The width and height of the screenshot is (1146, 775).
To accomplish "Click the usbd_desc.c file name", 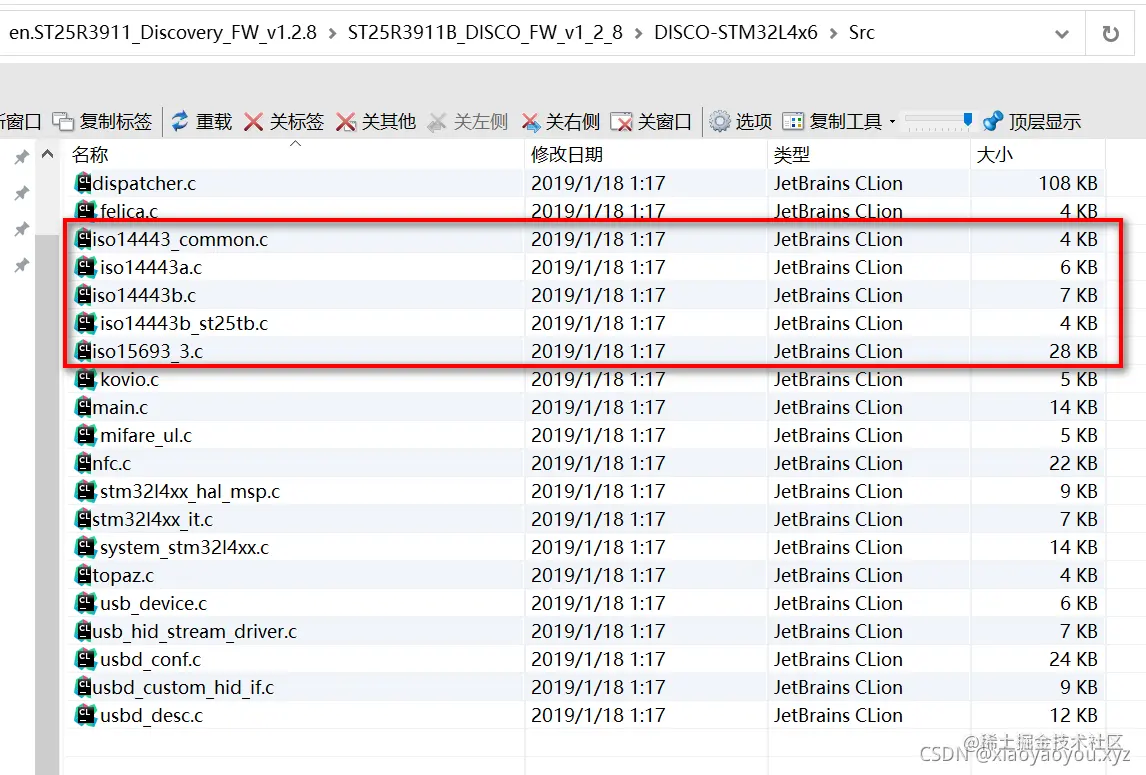I will click(151, 715).
